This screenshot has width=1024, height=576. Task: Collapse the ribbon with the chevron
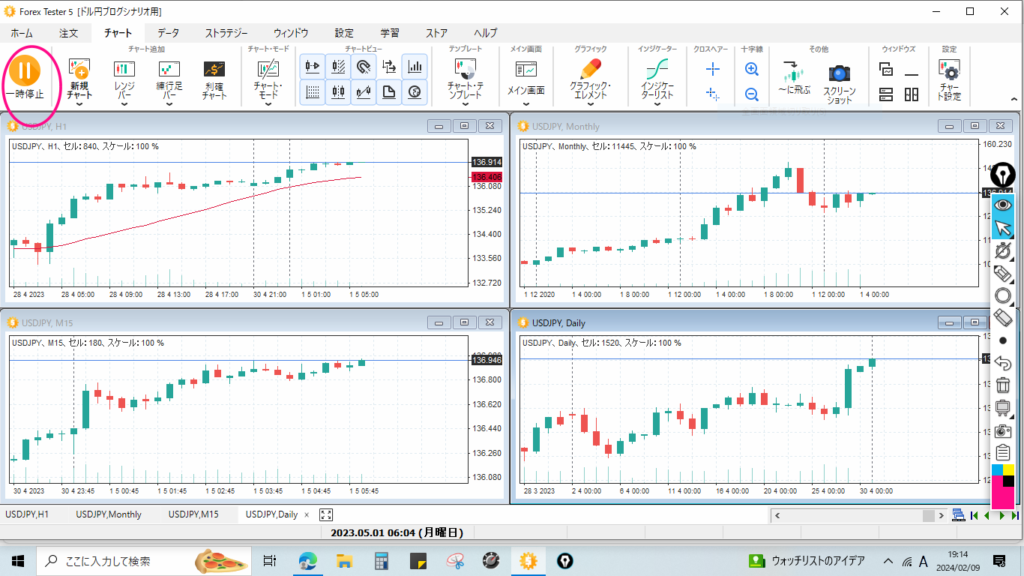click(1014, 99)
